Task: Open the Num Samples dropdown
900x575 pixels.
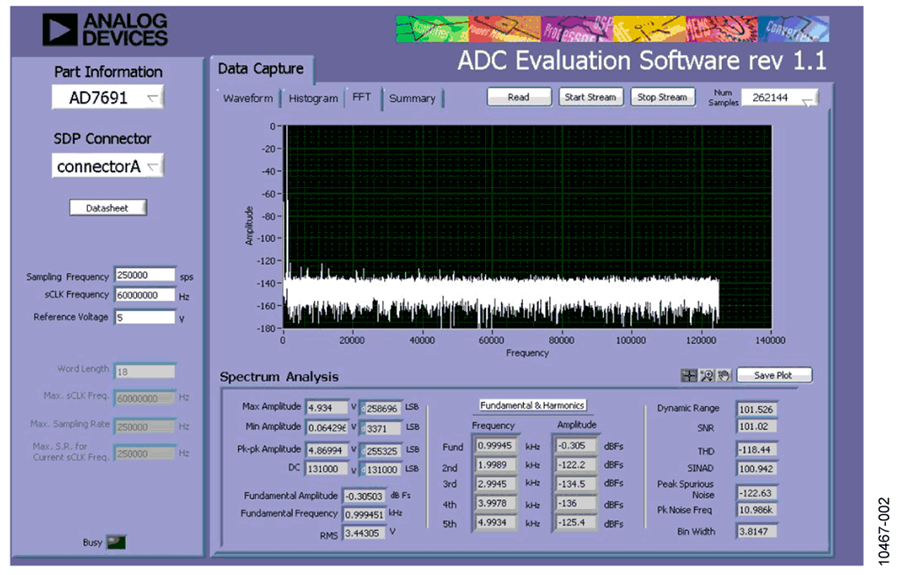Action: (x=780, y=98)
